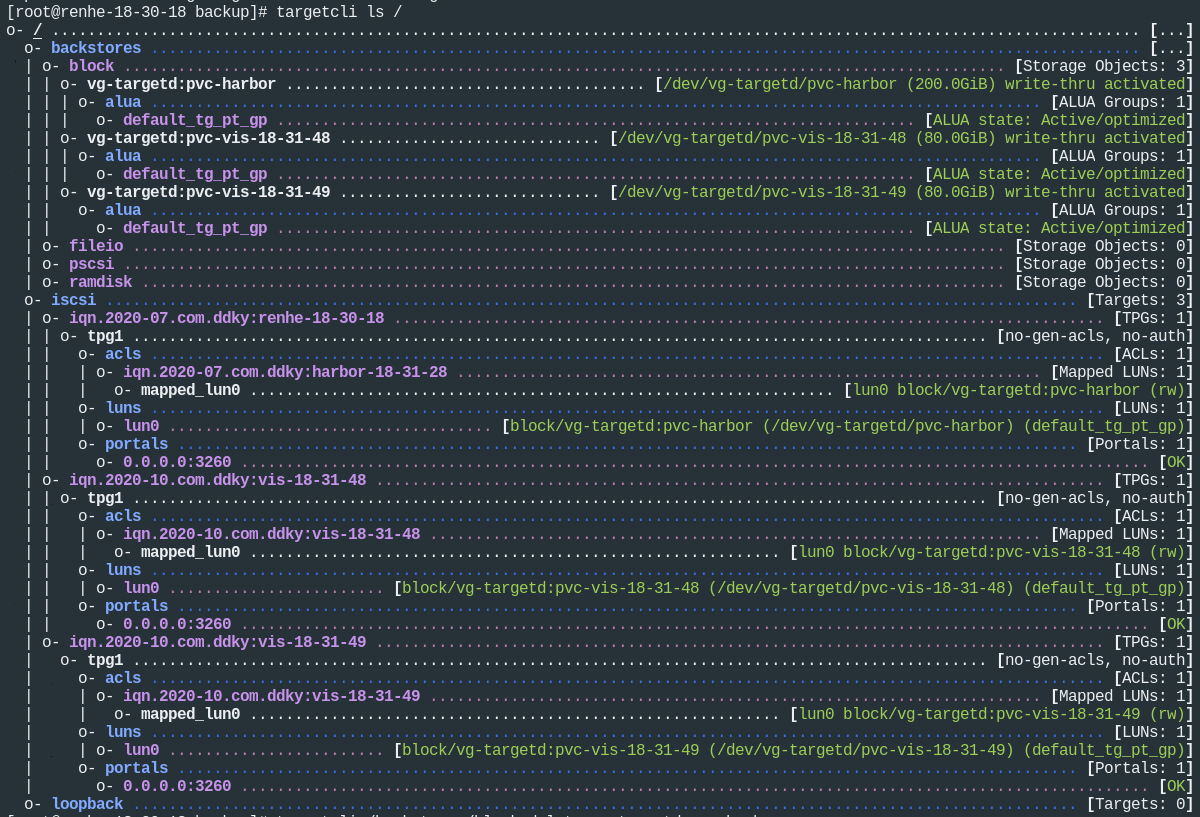Screen dimensions: 1200x817
Task: Select ACL 'iqn.2020-10.com.ddky:vis-18-31-48' on the Mapped LUNs row
Action: click(x=271, y=534)
